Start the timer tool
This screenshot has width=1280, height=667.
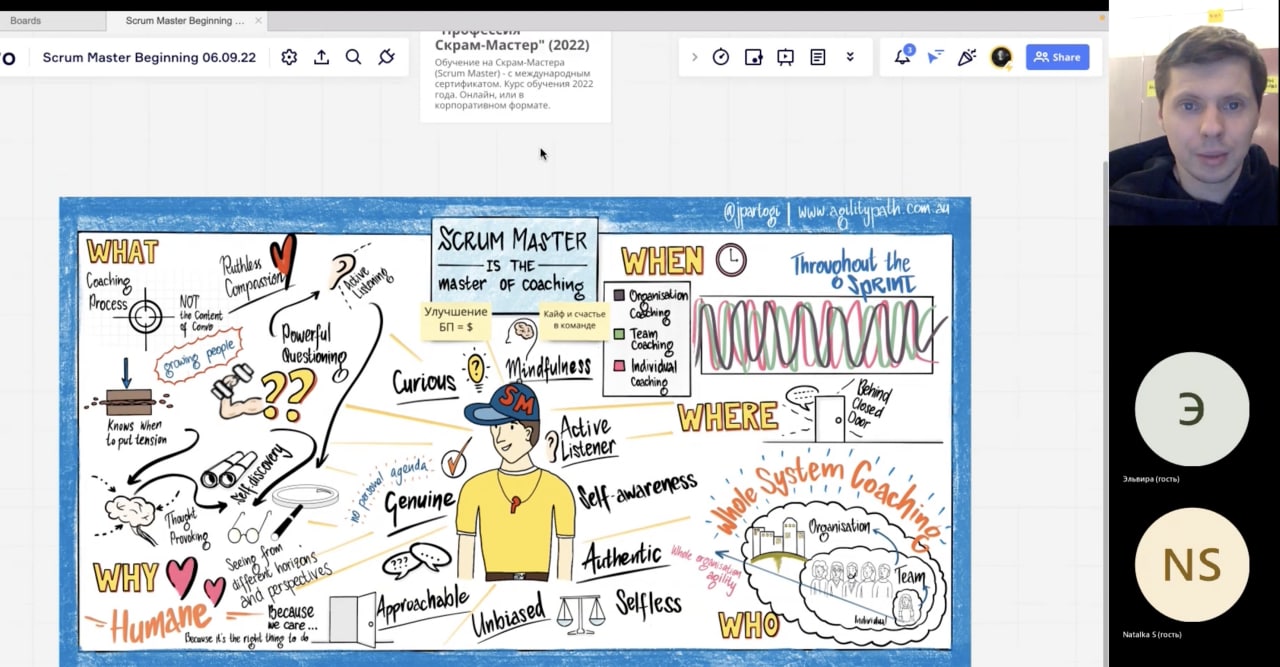721,57
